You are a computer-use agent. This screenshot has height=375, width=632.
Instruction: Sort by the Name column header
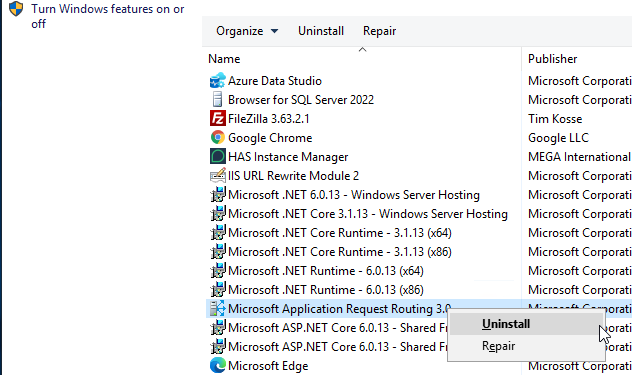224,59
